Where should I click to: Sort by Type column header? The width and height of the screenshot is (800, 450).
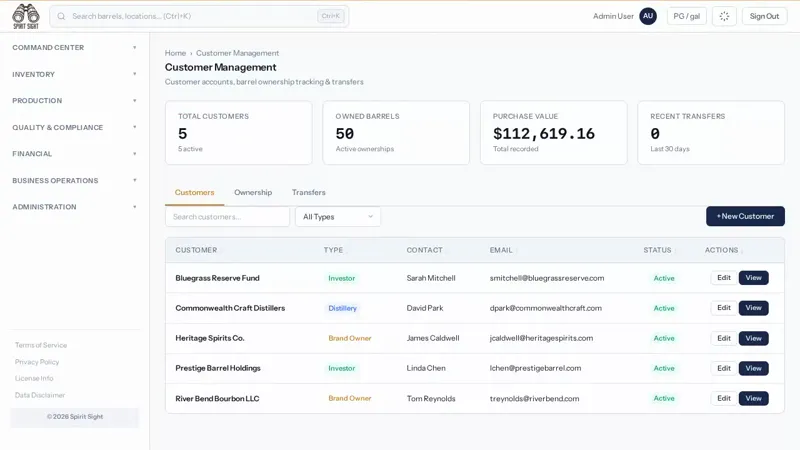tap(333, 250)
